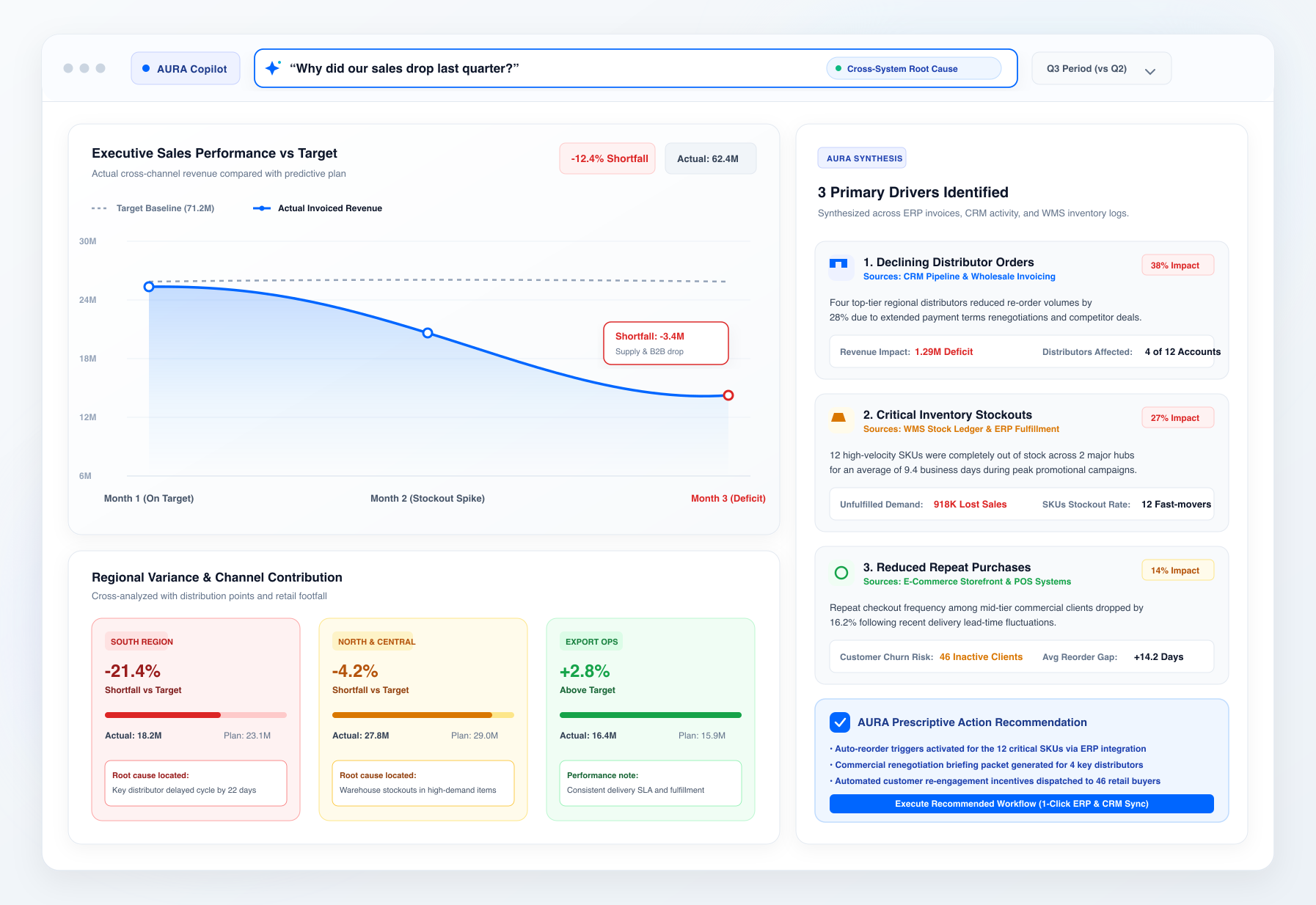Click the 918K Lost Sales value

970,505
